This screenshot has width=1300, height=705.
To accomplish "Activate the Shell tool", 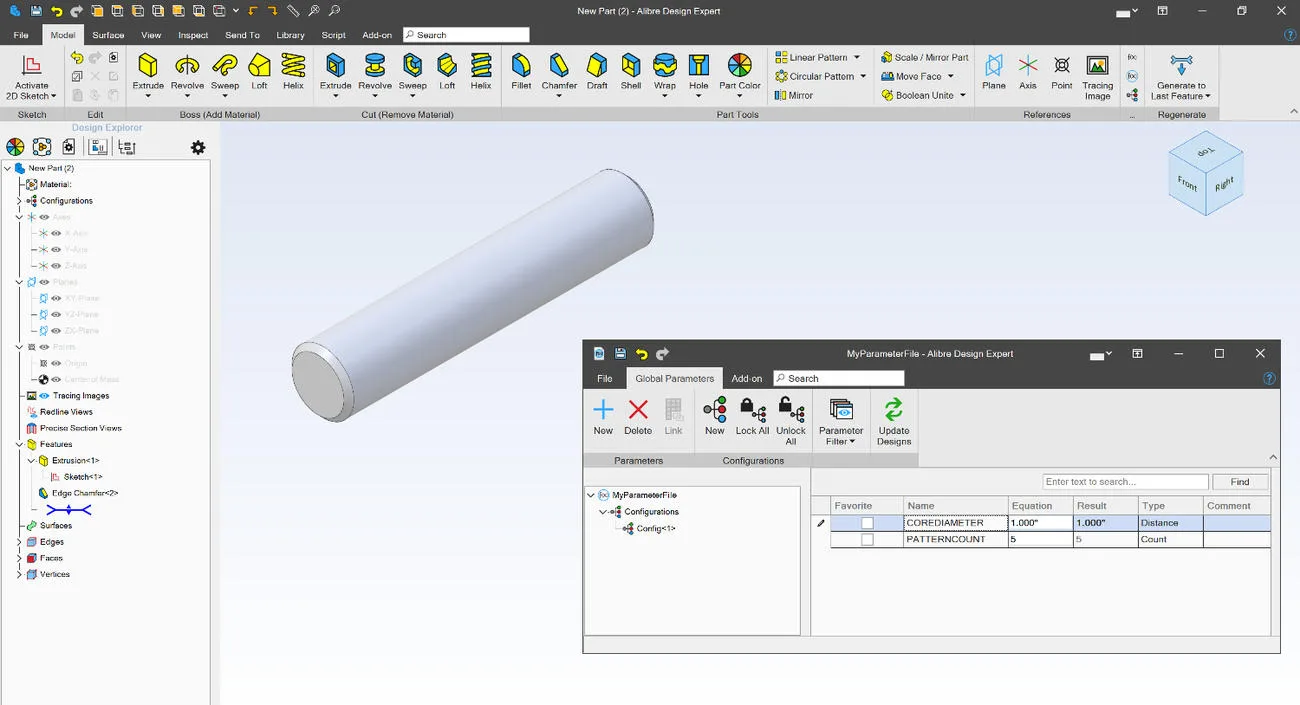I will [631, 71].
